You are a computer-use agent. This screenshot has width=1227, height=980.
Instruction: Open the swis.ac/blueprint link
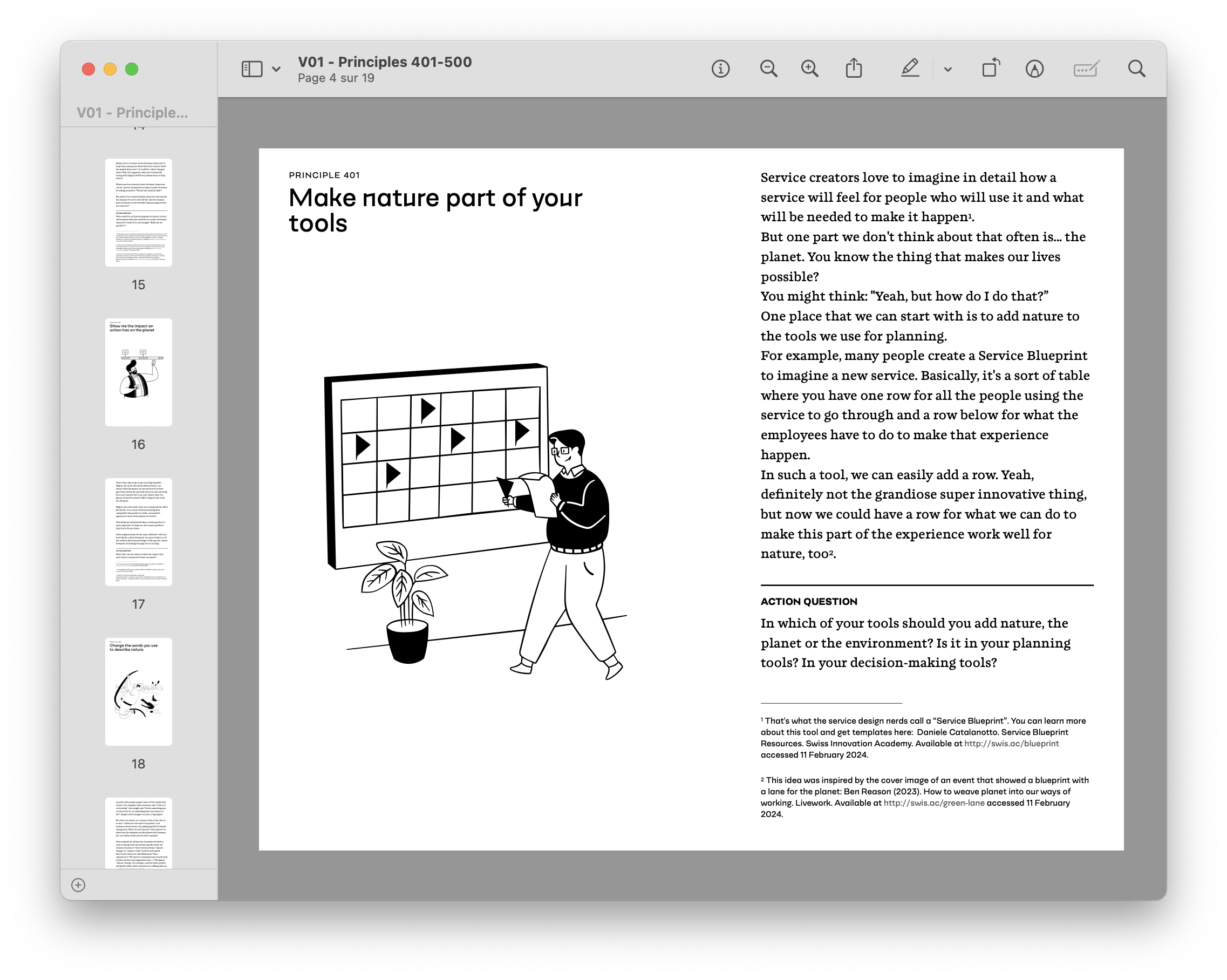click(x=1011, y=743)
